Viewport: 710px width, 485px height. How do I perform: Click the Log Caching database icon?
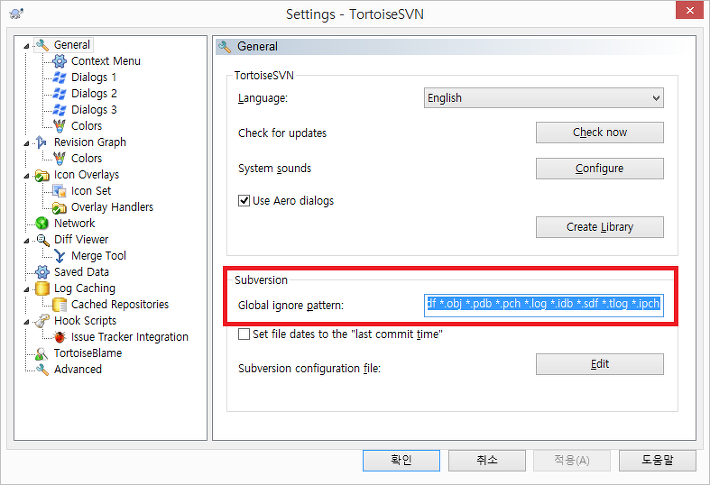pyautogui.click(x=42, y=288)
